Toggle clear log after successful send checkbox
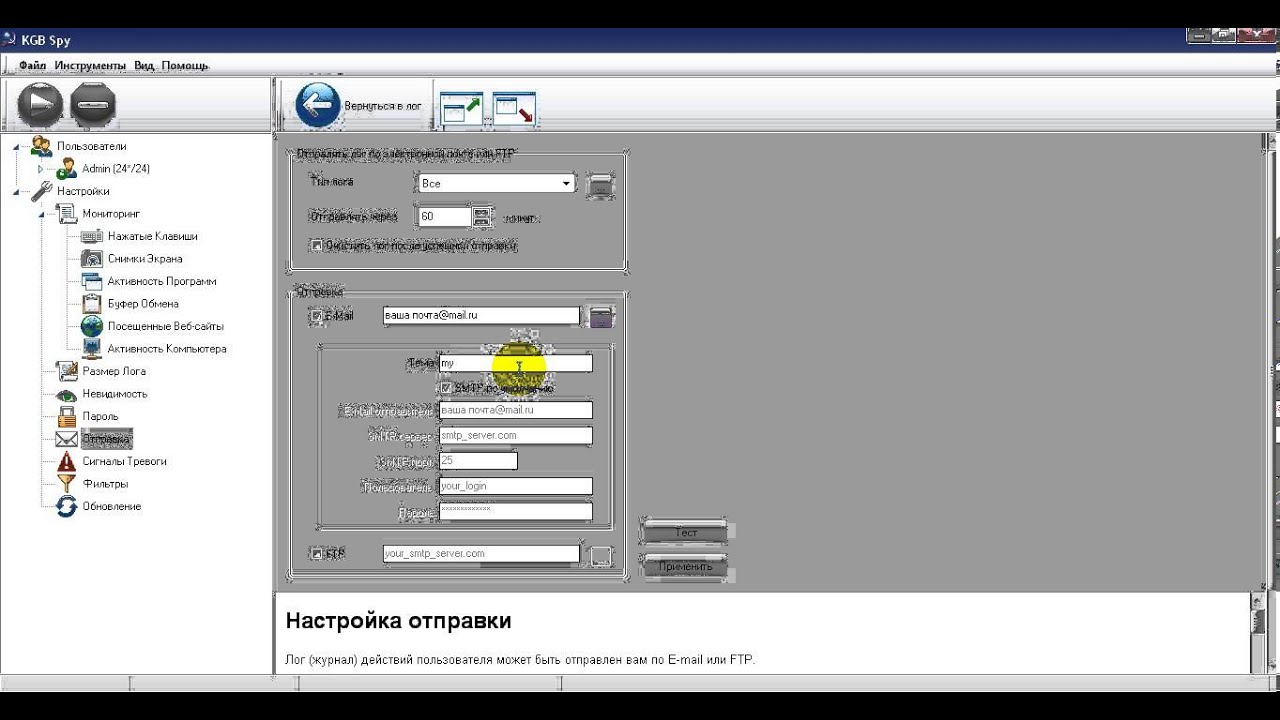The height and width of the screenshot is (720, 1280). (317, 245)
